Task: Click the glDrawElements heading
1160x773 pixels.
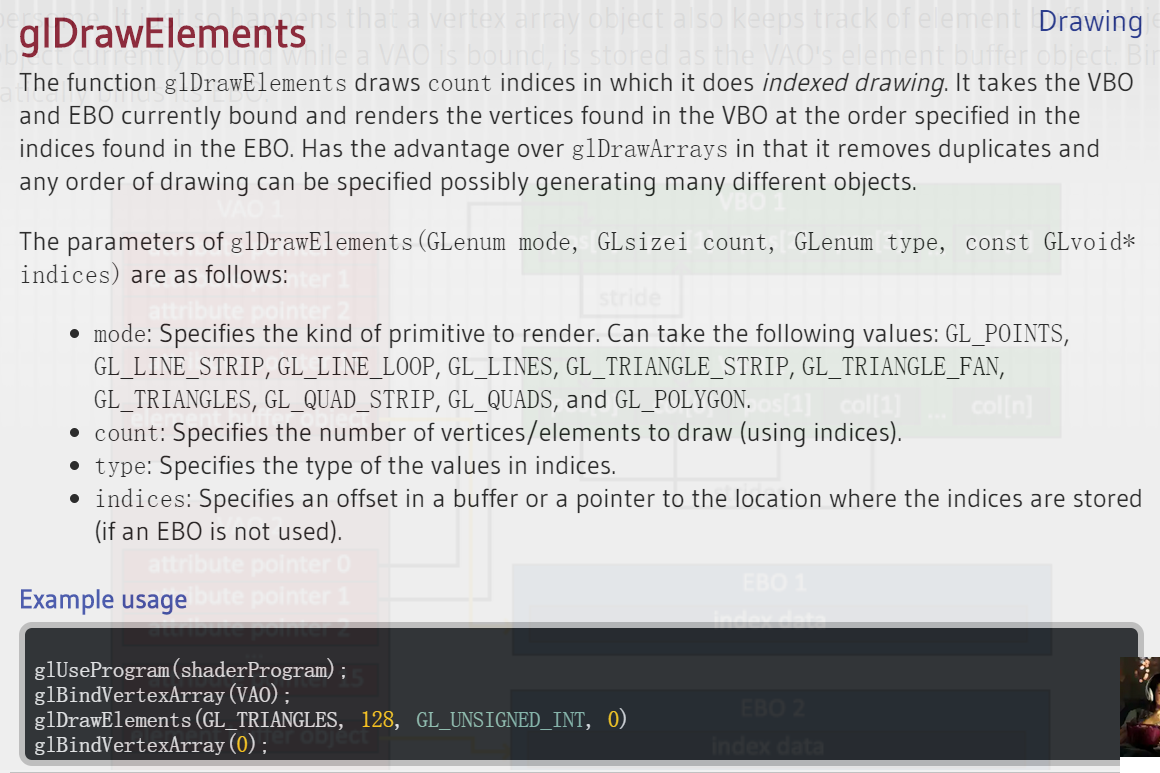Action: [162, 35]
